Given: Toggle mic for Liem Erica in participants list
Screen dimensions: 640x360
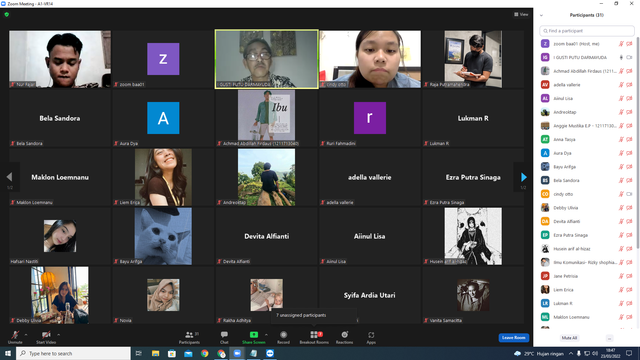Looking at the screenshot, I should click(621, 289).
